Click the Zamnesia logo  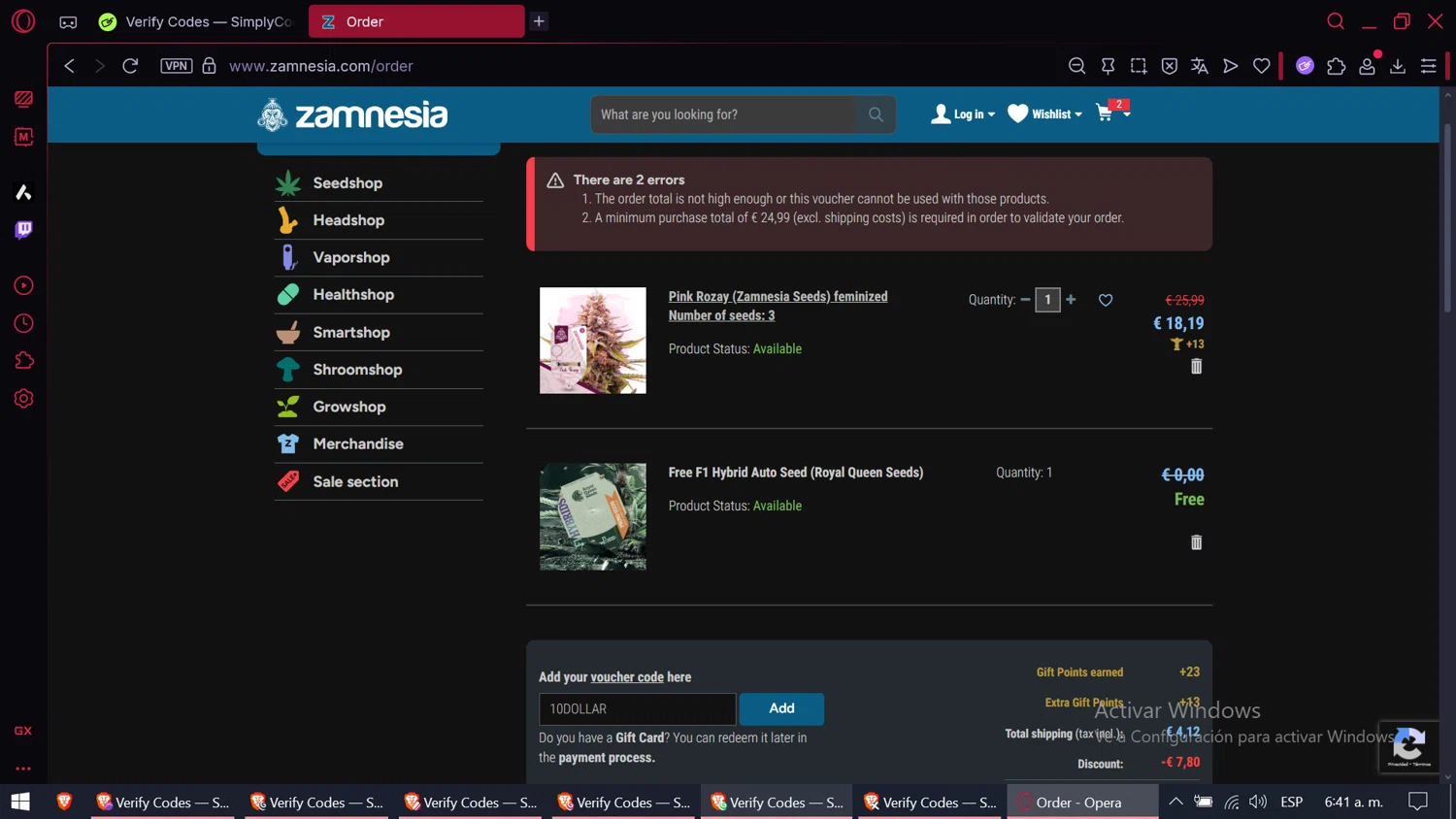pyautogui.click(x=352, y=115)
